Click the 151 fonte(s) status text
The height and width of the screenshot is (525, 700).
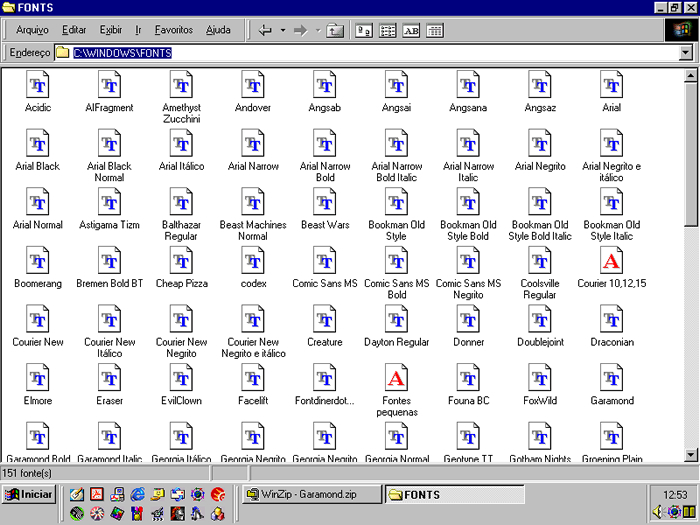tap(27, 473)
